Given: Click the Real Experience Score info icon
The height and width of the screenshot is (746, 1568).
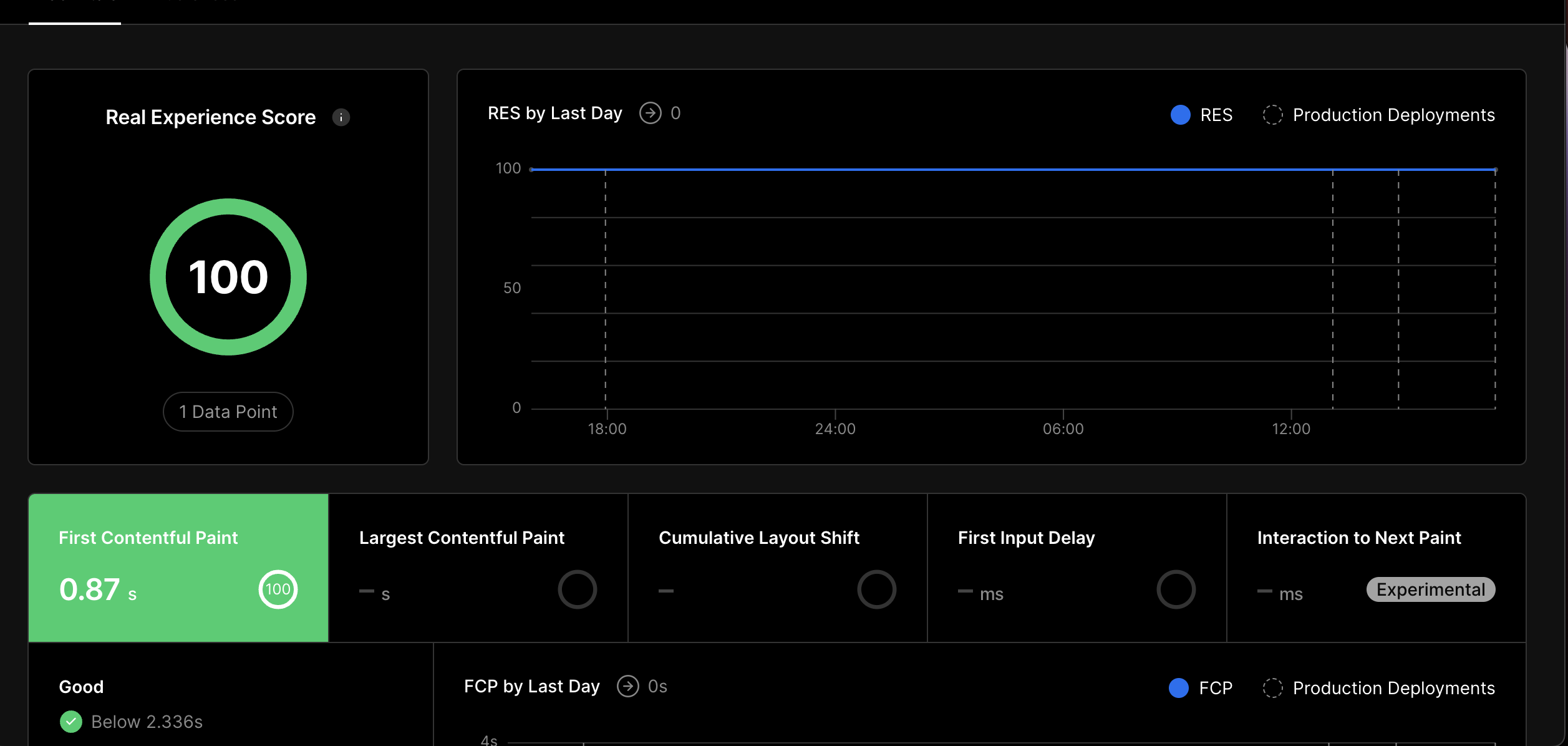Looking at the screenshot, I should [x=341, y=117].
